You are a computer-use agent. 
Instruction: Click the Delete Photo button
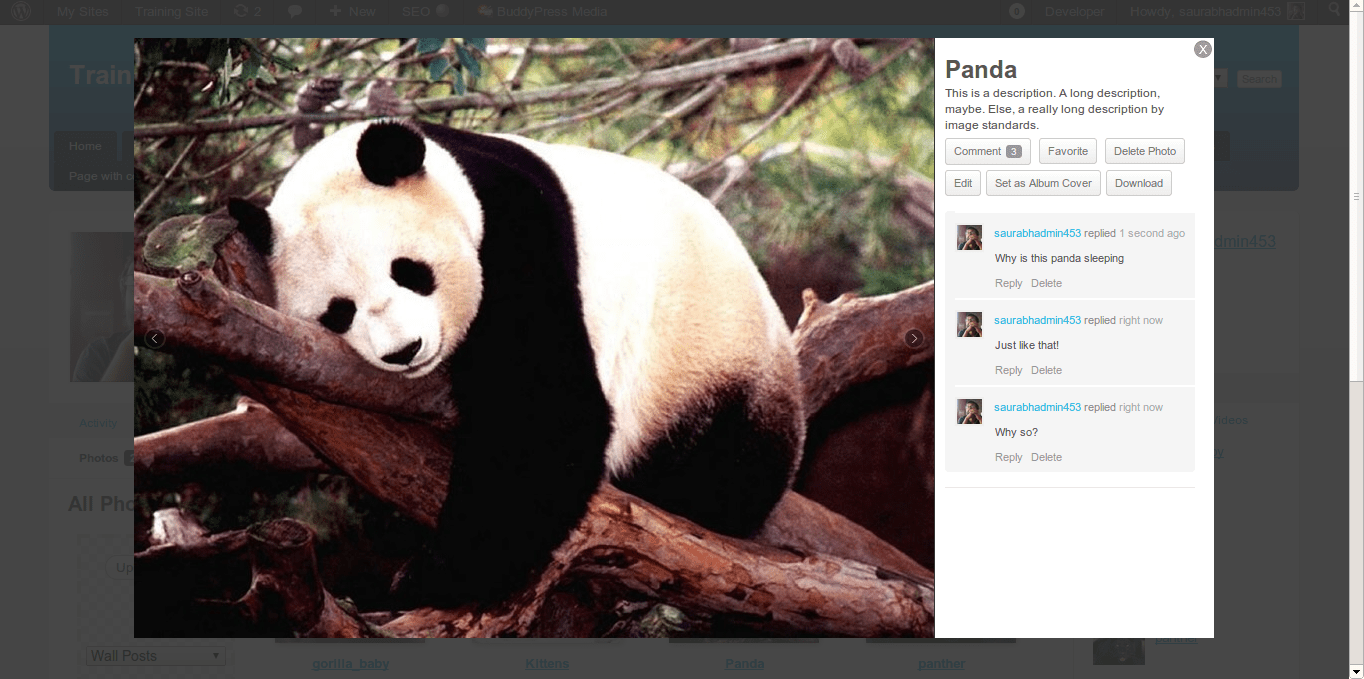pyautogui.click(x=1145, y=151)
